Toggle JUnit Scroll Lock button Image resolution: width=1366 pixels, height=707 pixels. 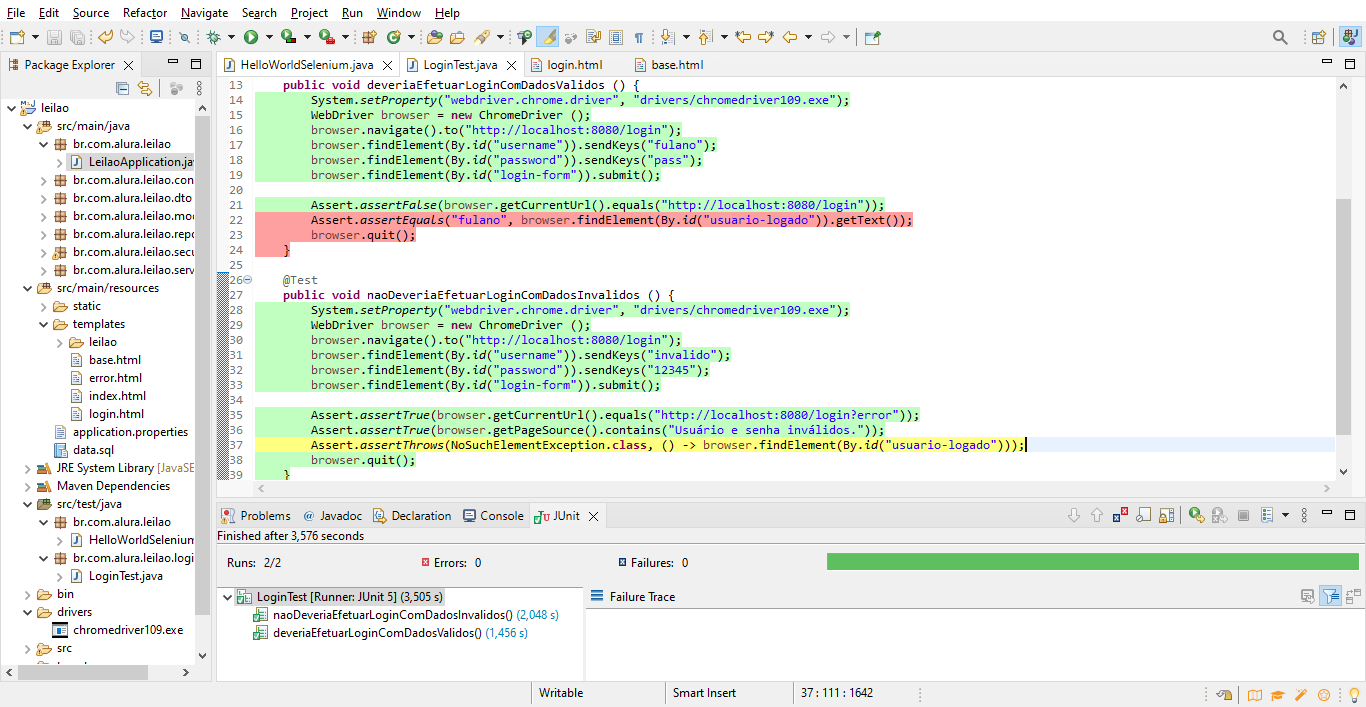coord(1166,516)
